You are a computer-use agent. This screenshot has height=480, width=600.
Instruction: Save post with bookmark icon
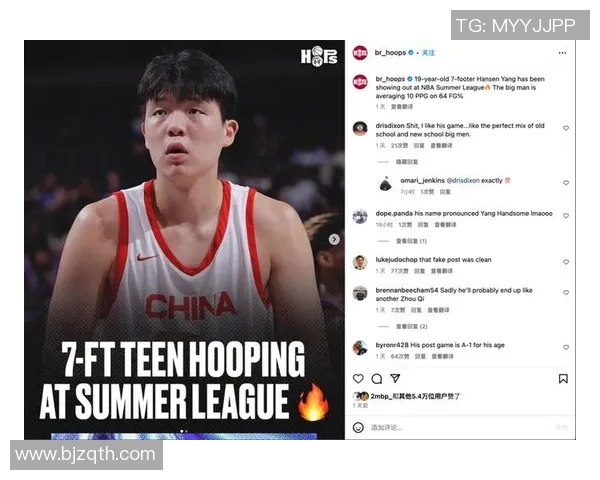coord(563,379)
